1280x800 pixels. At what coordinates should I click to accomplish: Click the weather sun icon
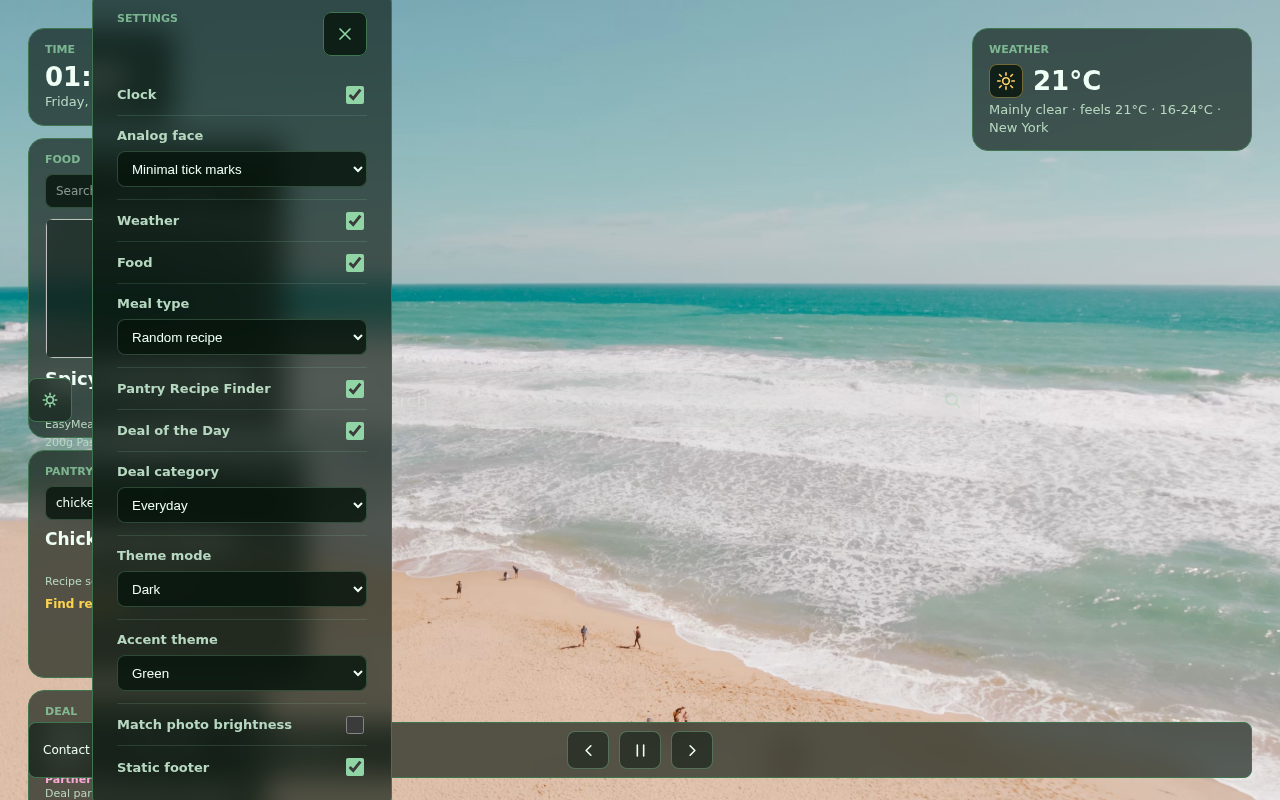[1006, 81]
